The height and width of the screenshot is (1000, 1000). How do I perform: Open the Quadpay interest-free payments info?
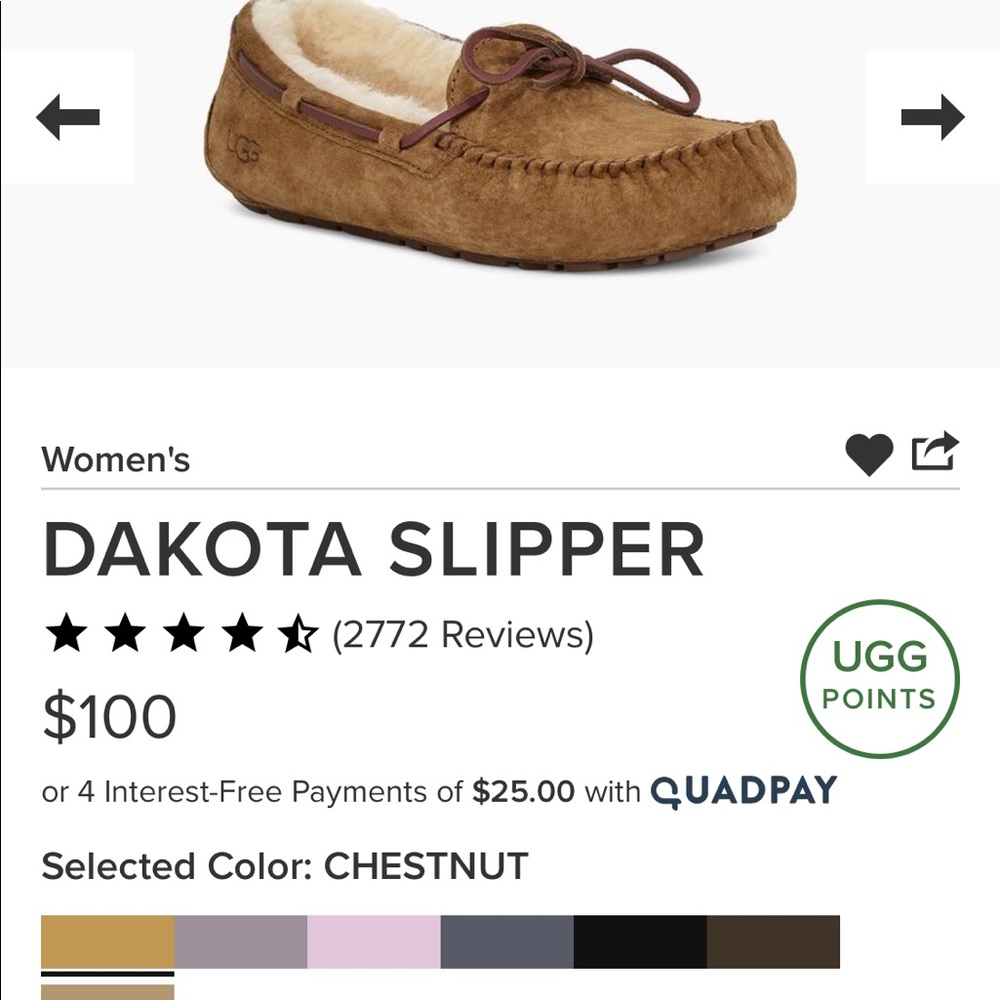click(742, 790)
